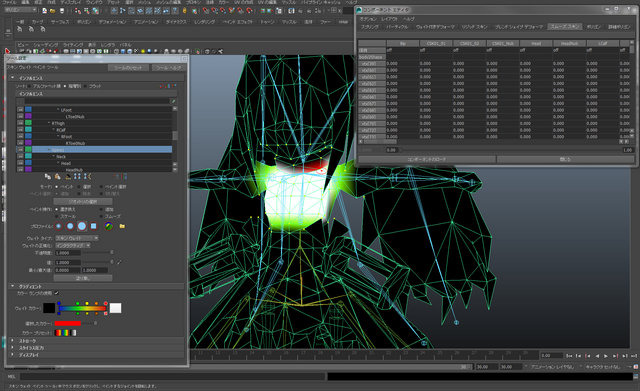Select the Paint mode radio button
Viewport: 640px width, 391px height.
tap(57, 187)
